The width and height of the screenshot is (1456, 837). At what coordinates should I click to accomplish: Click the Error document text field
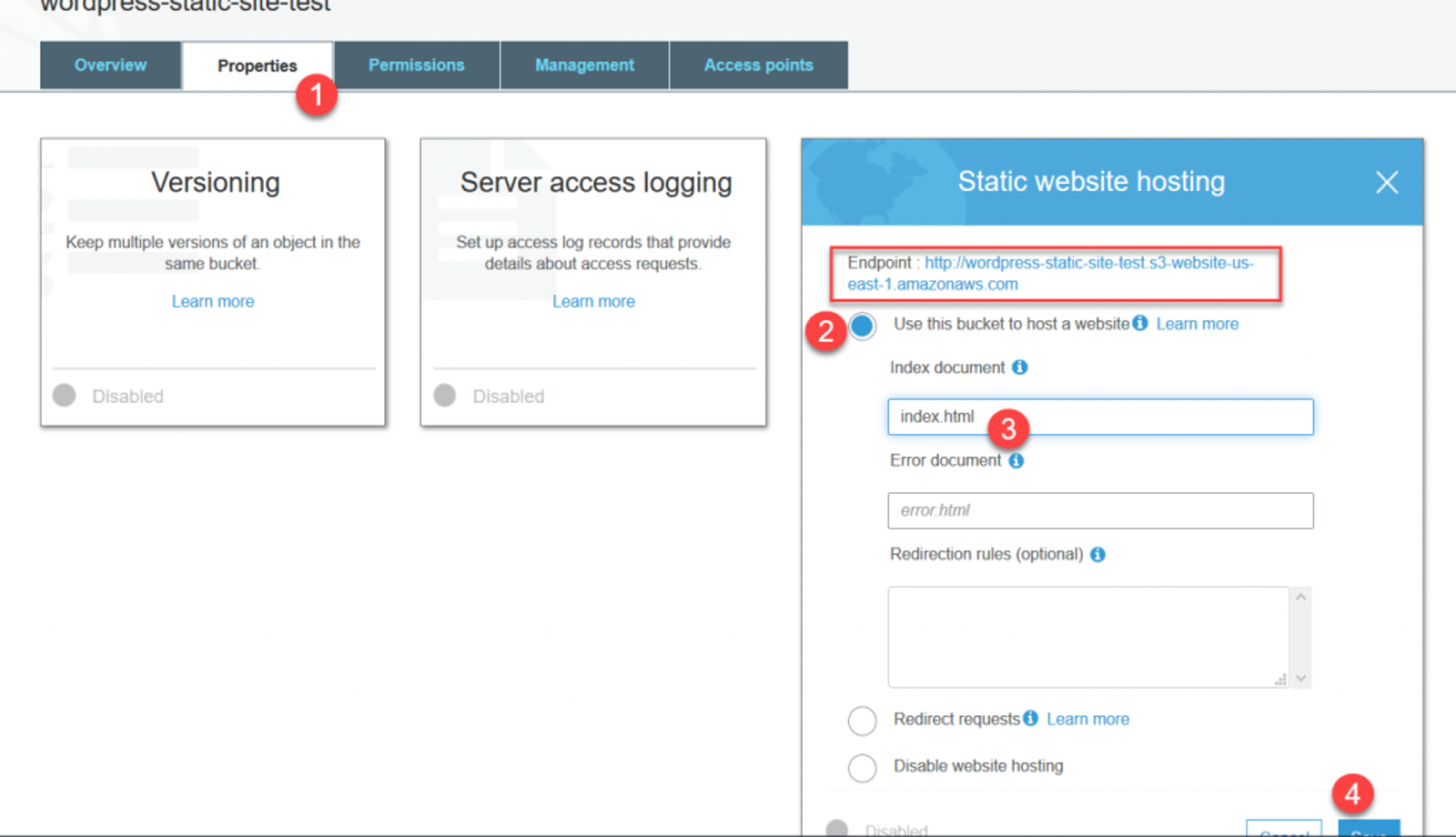click(1100, 510)
